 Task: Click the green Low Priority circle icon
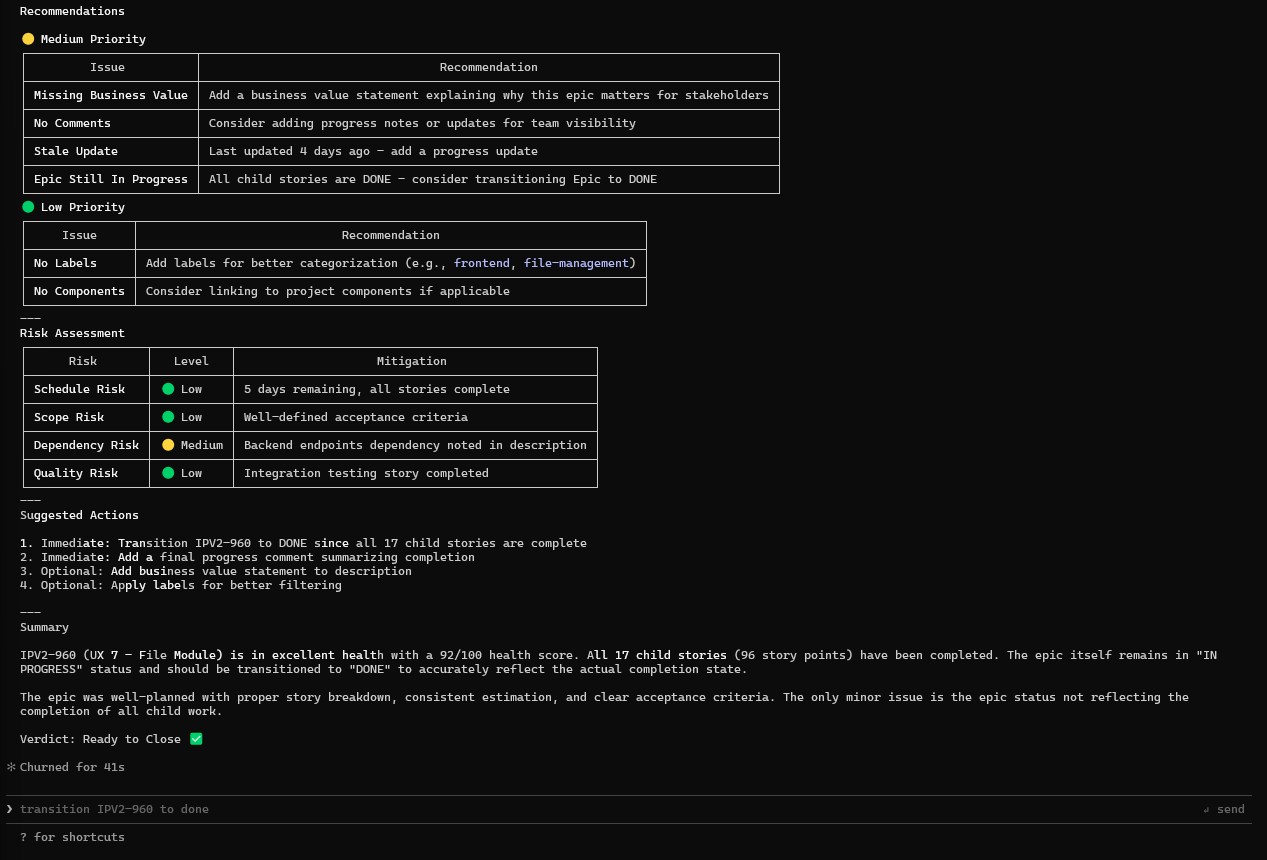click(x=28, y=206)
